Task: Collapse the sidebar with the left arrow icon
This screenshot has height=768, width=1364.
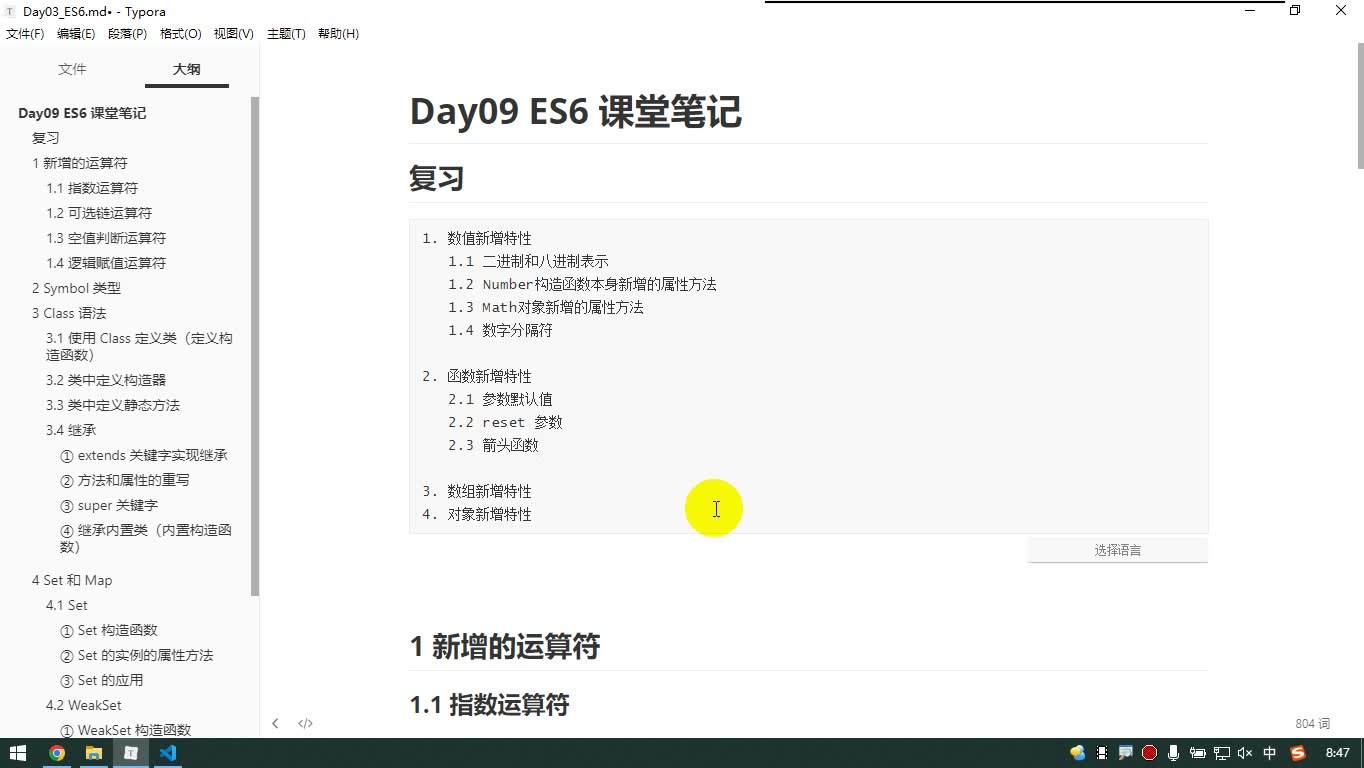Action: [275, 723]
